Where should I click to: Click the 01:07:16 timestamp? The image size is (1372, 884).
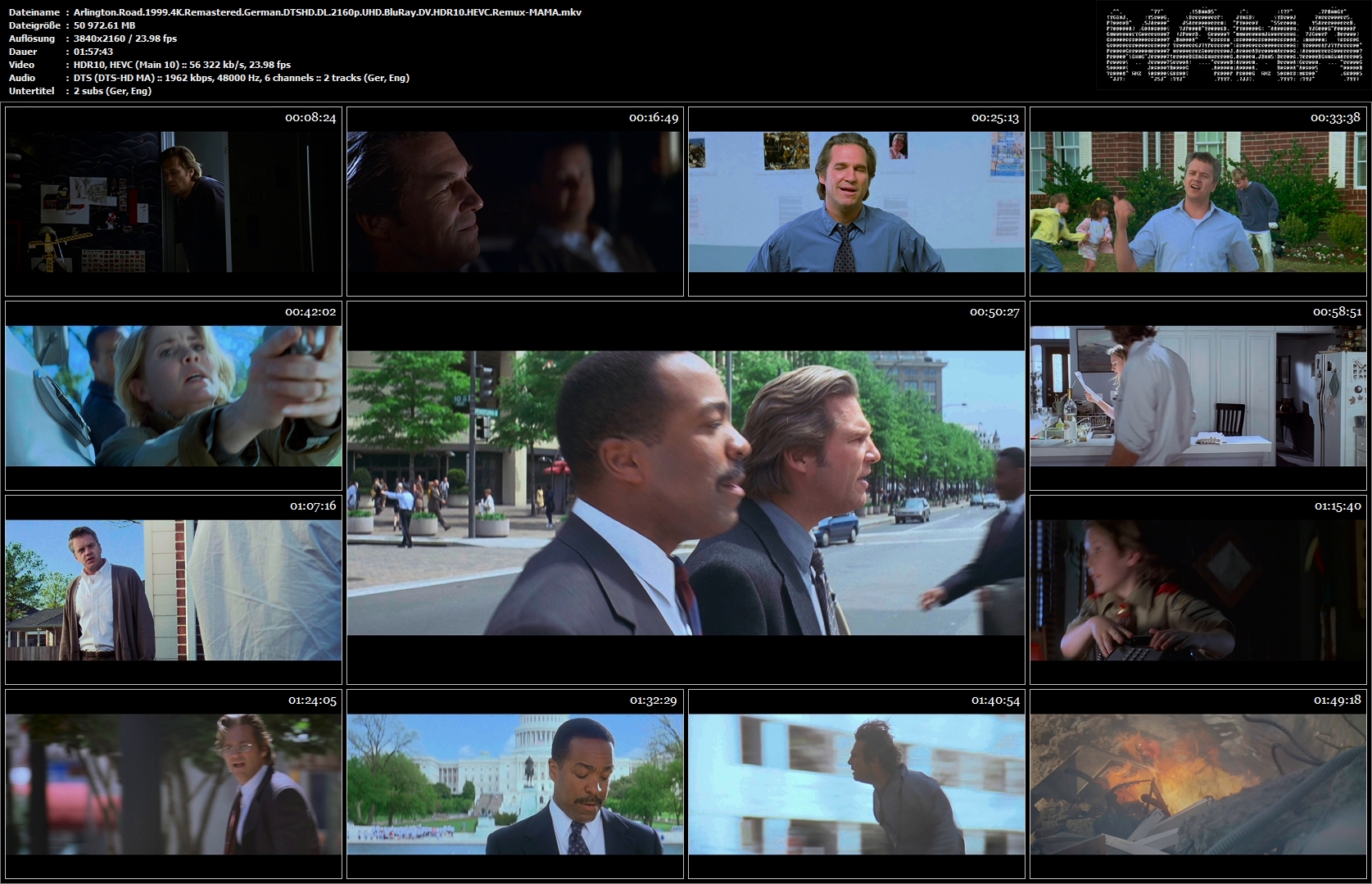[x=313, y=506]
